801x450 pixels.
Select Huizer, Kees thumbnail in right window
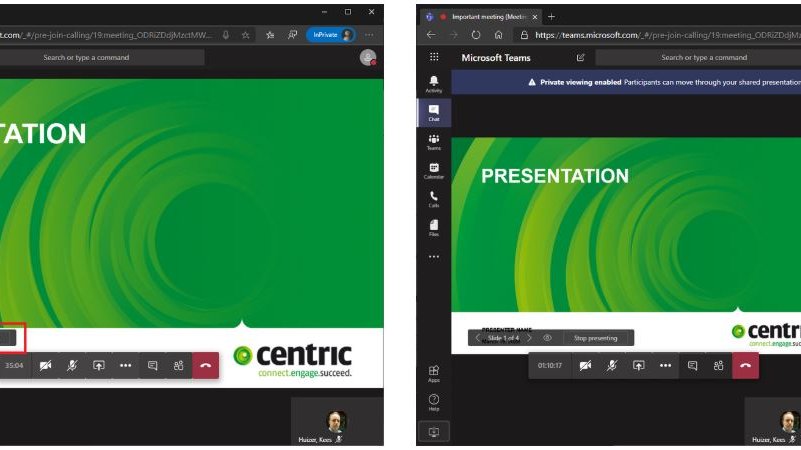tap(773, 421)
